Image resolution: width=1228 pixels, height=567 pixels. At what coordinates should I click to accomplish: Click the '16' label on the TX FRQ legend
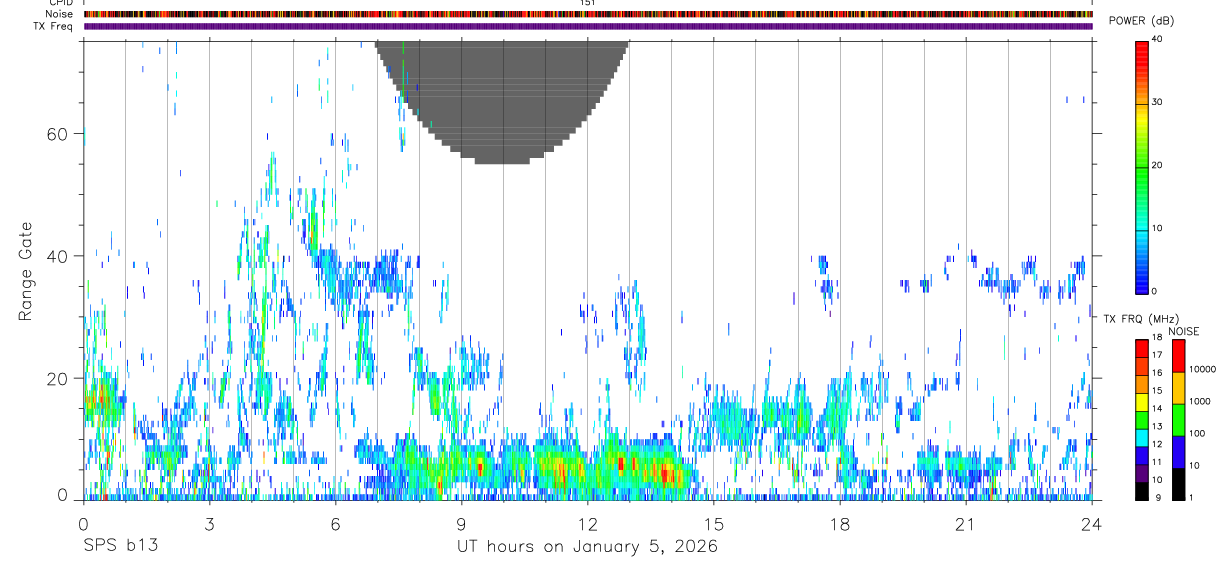1158,373
